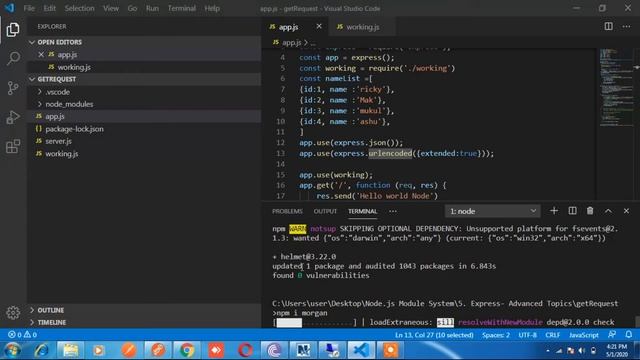Image resolution: width=640 pixels, height=360 pixels.
Task: Open the Run menu
Action: click(x=152, y=8)
